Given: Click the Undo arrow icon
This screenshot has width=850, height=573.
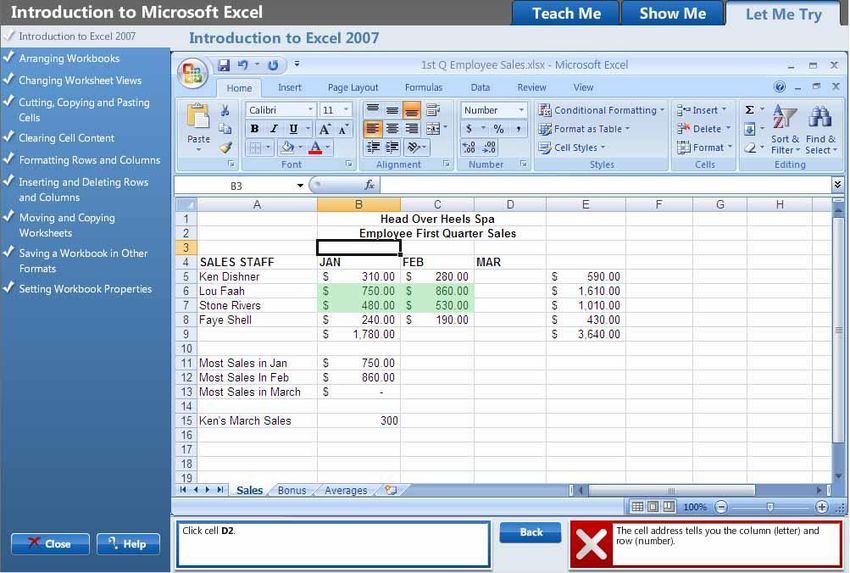Looking at the screenshot, I should point(243,65).
